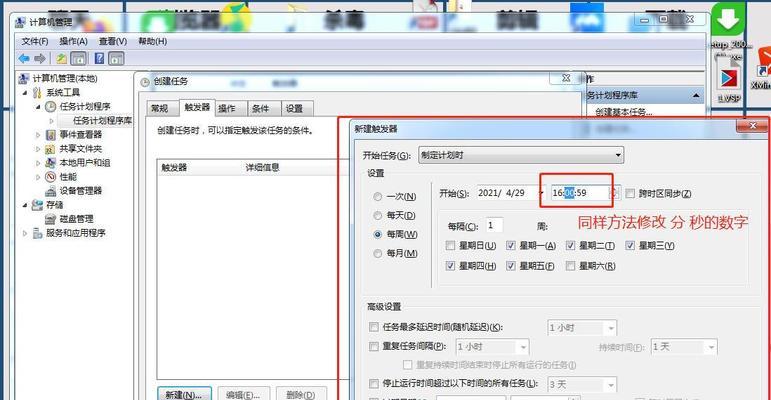Open the 持续时间 1 天 dropdown
This screenshot has height=400, width=771.
click(711, 347)
